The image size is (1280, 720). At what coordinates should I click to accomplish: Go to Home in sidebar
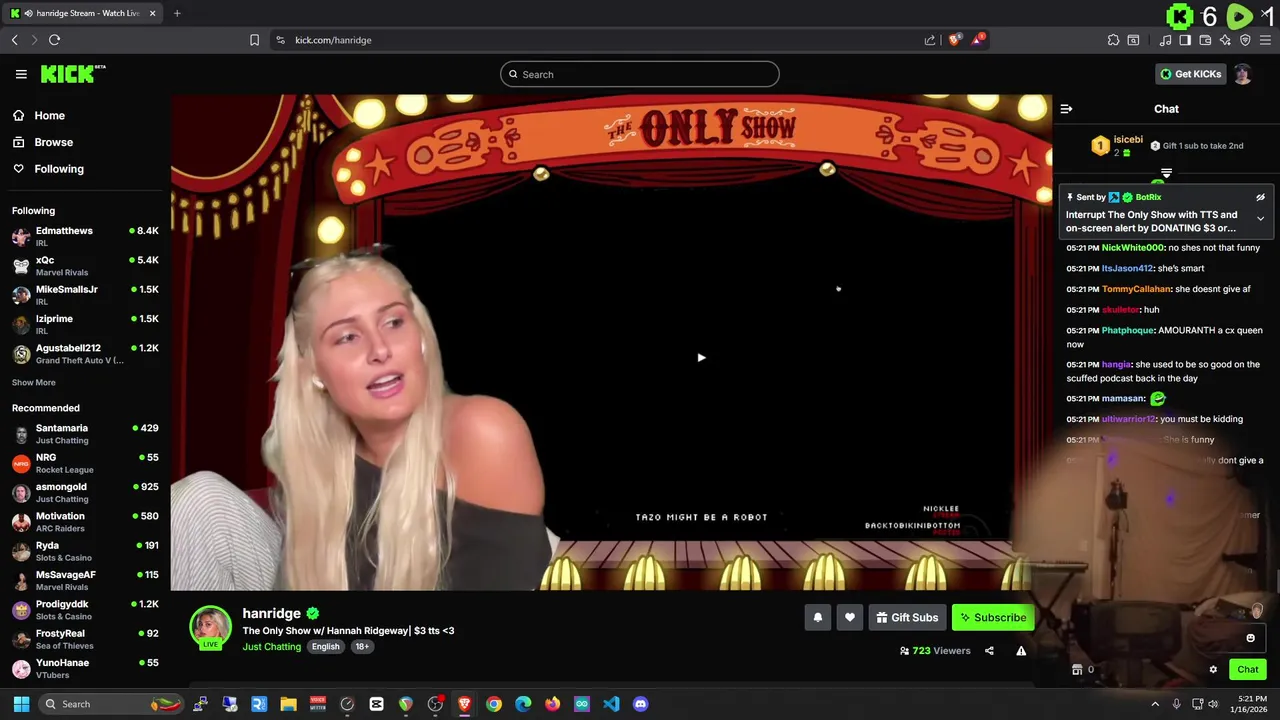point(39,115)
